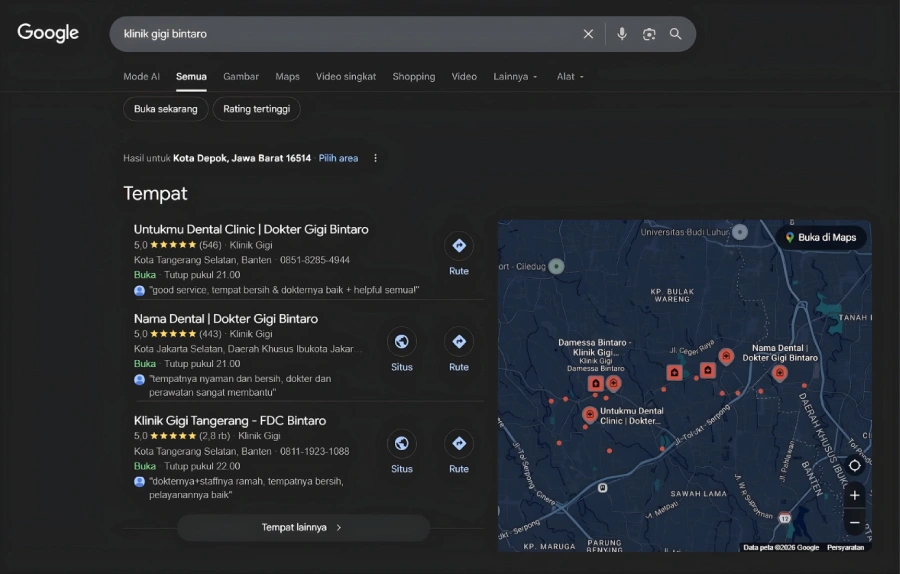The image size is (900, 574).
Task: Open the review "tempatnya nyaman dan bersih"
Action: click(240, 385)
